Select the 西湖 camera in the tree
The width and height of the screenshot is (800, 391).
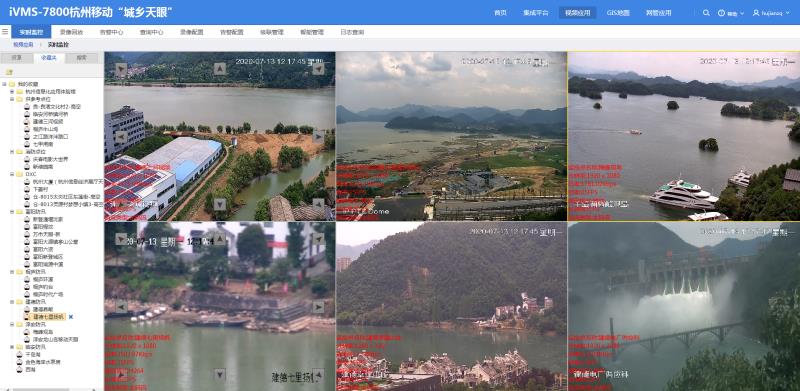31,369
